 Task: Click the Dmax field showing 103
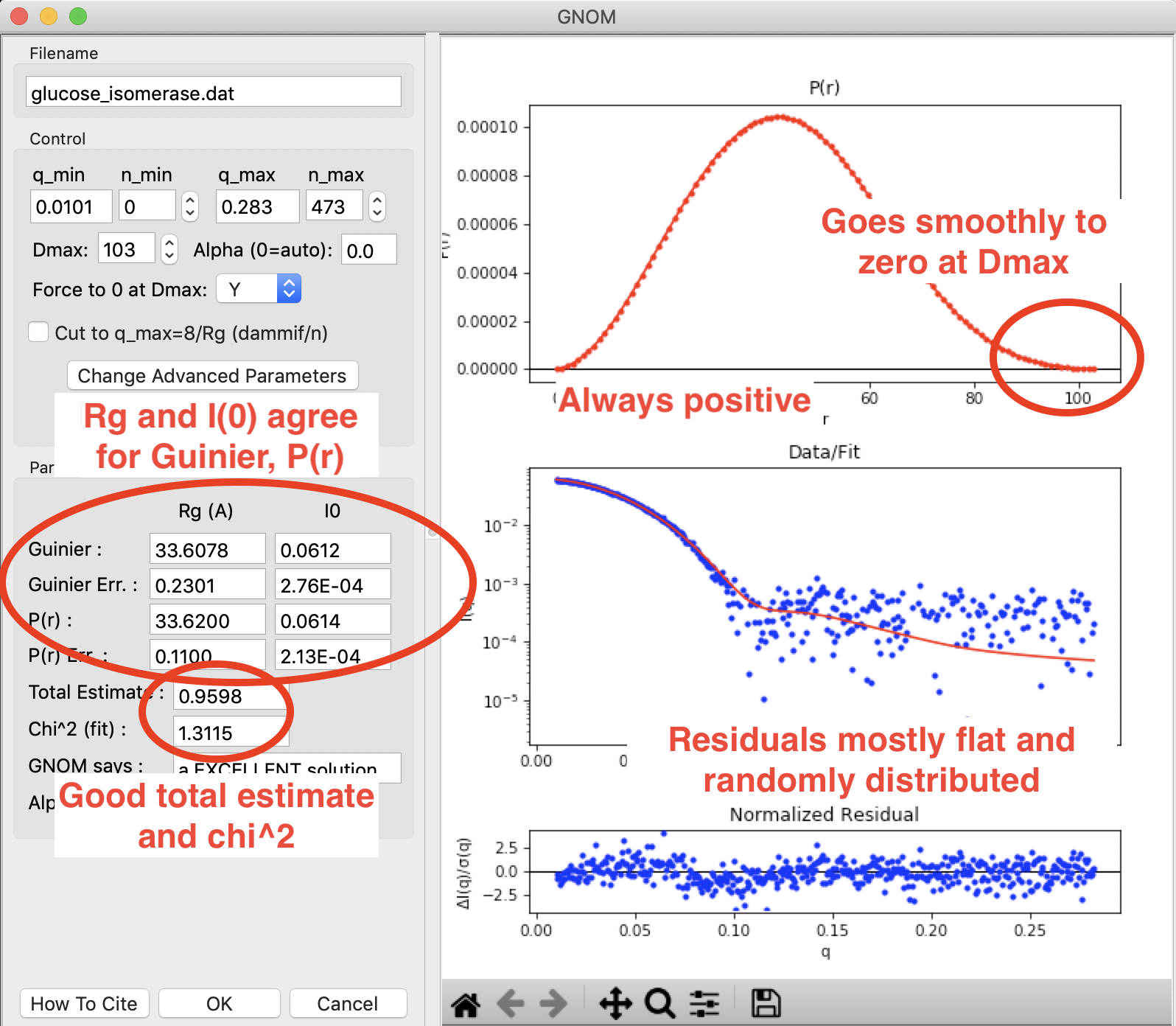pos(127,249)
